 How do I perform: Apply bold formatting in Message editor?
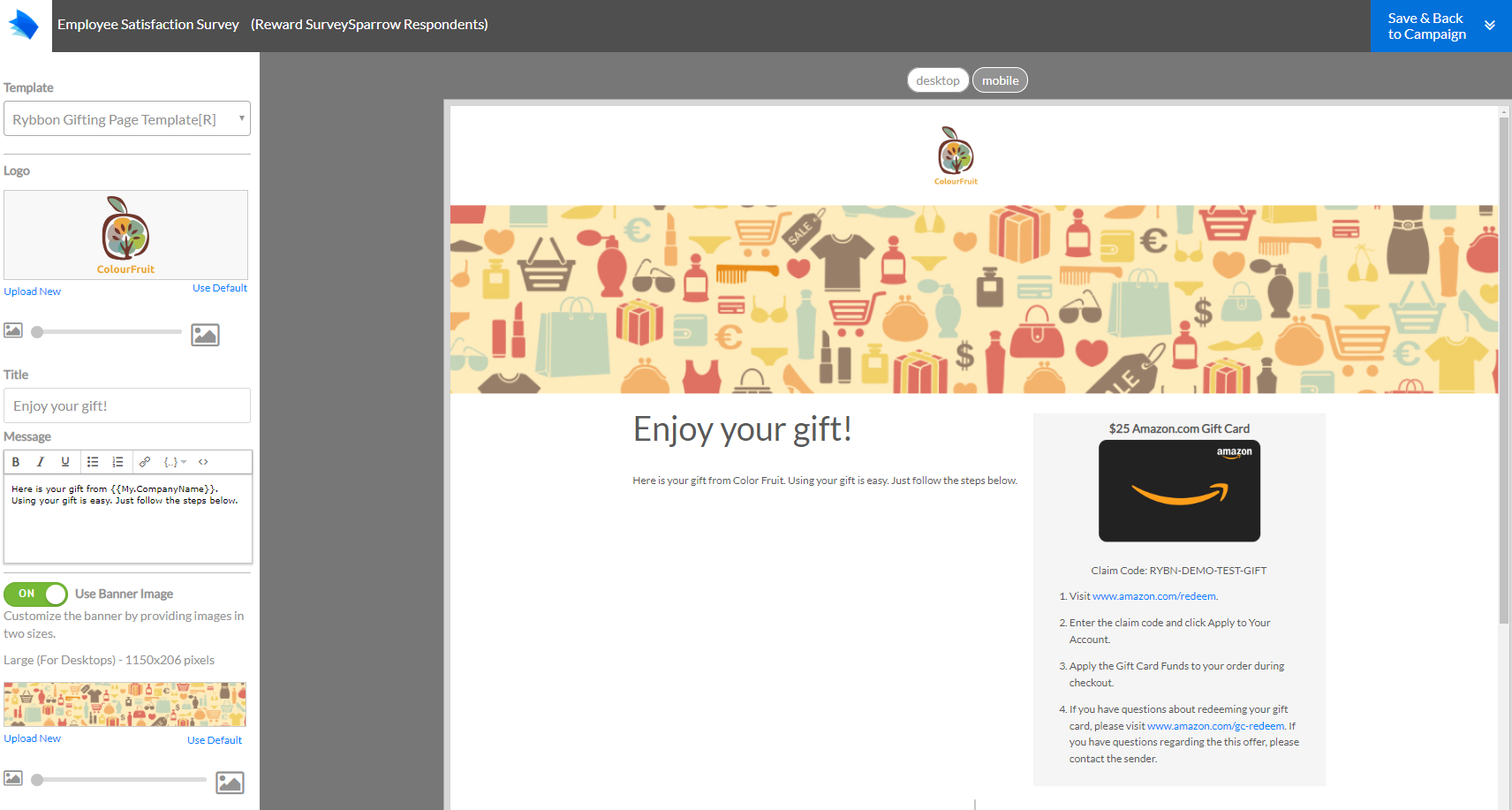coord(16,462)
